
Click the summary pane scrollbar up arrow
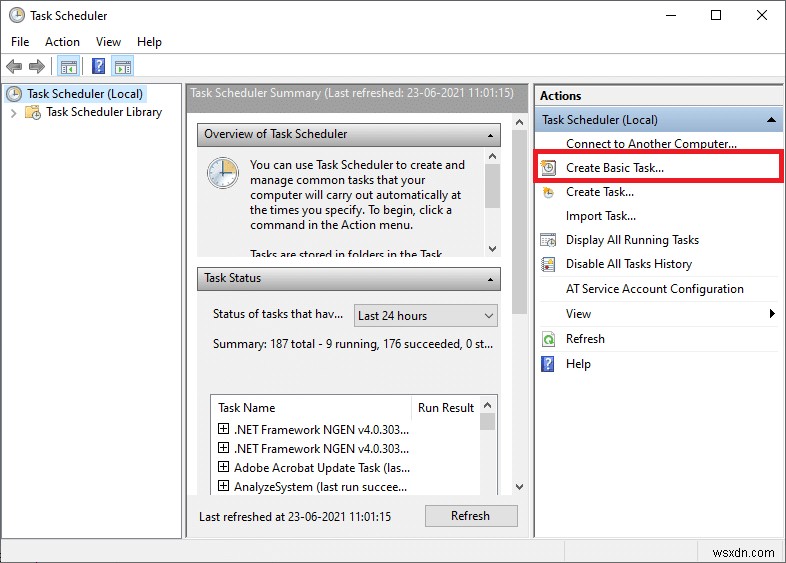pyautogui.click(x=519, y=122)
